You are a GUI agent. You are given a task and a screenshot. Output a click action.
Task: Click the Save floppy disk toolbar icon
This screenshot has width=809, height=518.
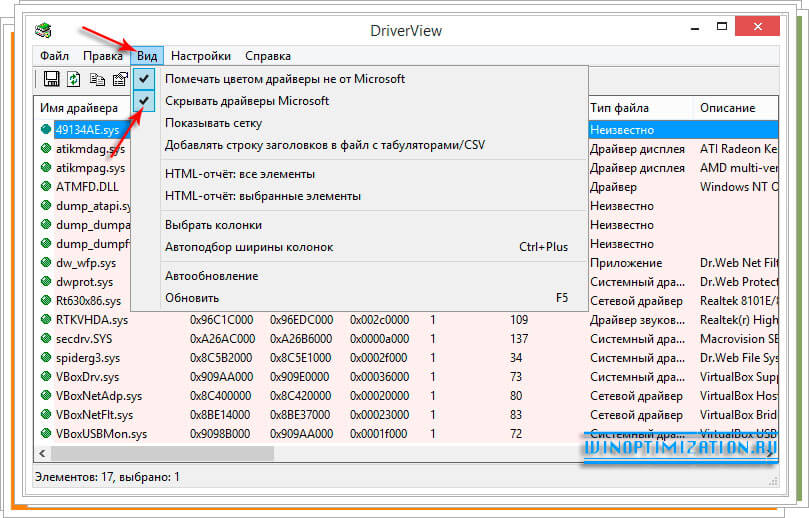click(x=52, y=80)
